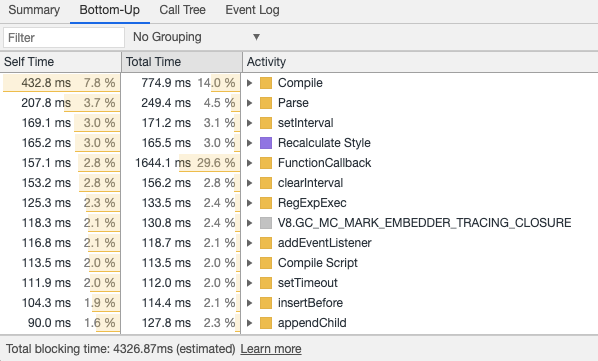Click the yellow swatch beside FunctionCallback
Viewport: 598px width, 361px height.
pos(266,163)
